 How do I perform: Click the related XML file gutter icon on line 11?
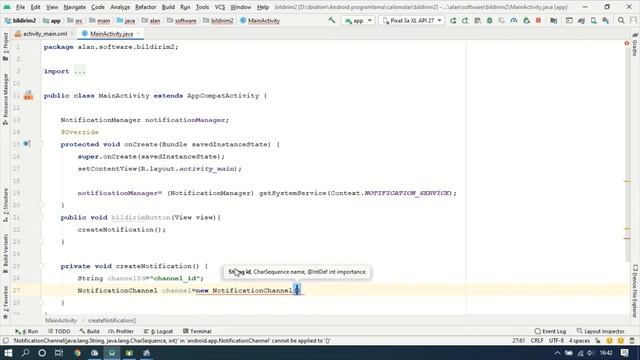[28, 96]
